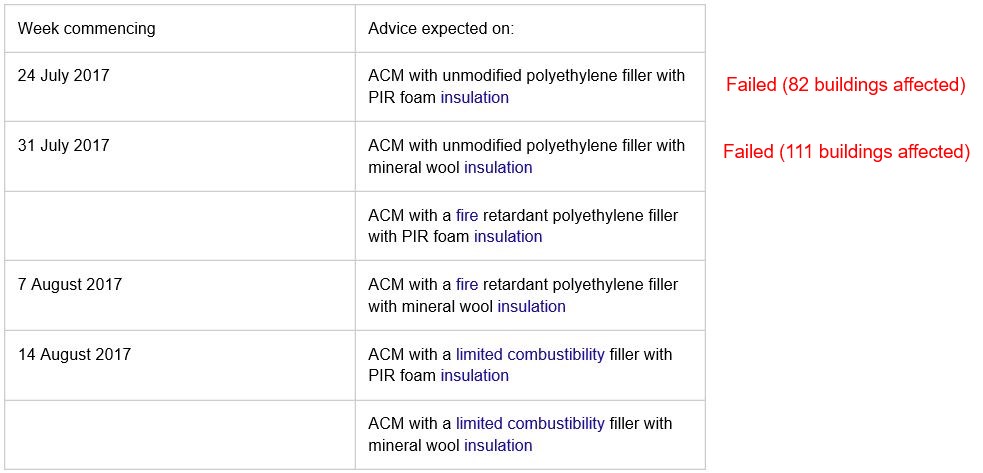Open insulation link after mineral wool, 31 July
Screen dimensions: 983x473
pos(498,167)
